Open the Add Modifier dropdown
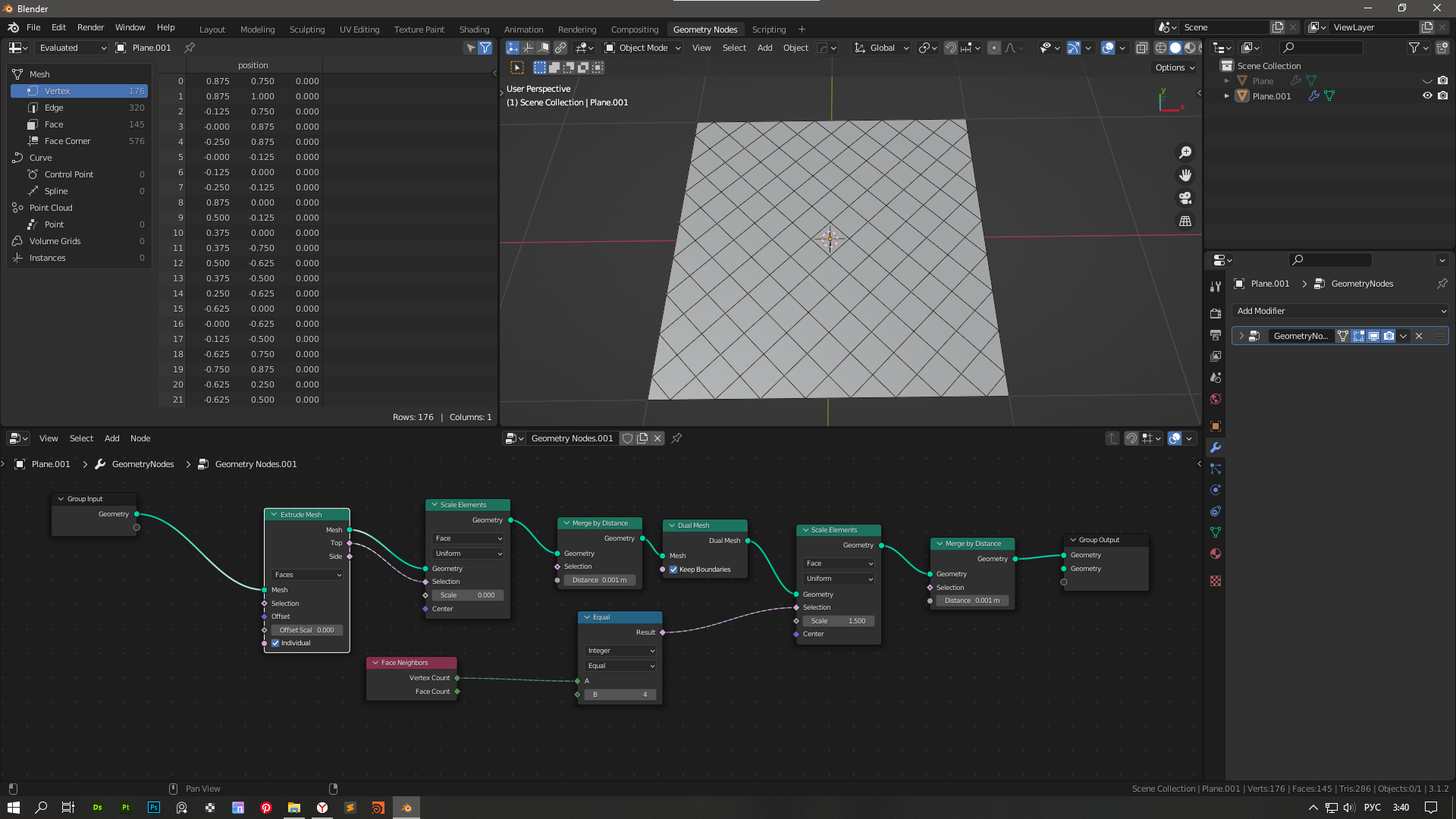The image size is (1456, 819). (x=1340, y=311)
